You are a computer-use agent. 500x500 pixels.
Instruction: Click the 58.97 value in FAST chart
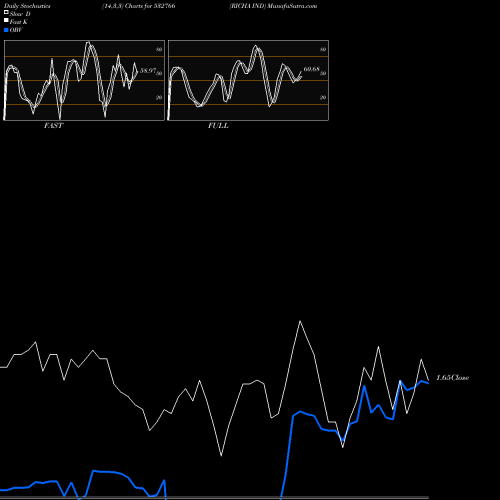(148, 70)
